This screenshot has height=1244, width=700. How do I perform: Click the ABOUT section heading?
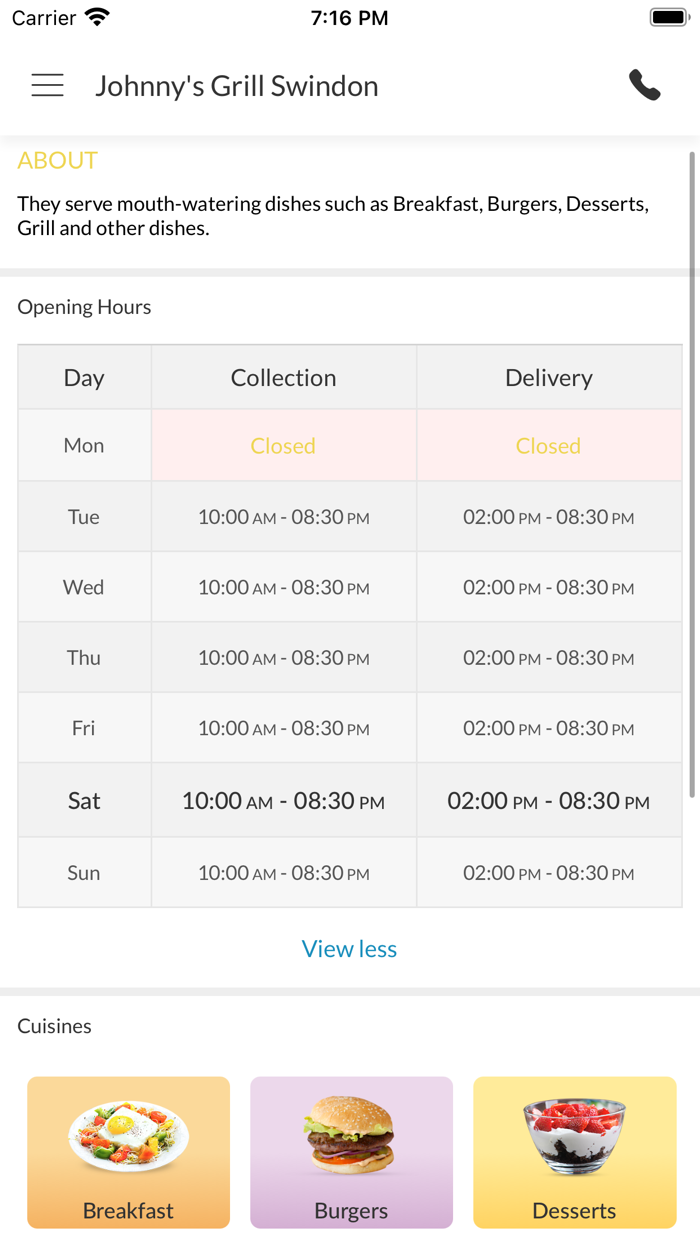57,161
